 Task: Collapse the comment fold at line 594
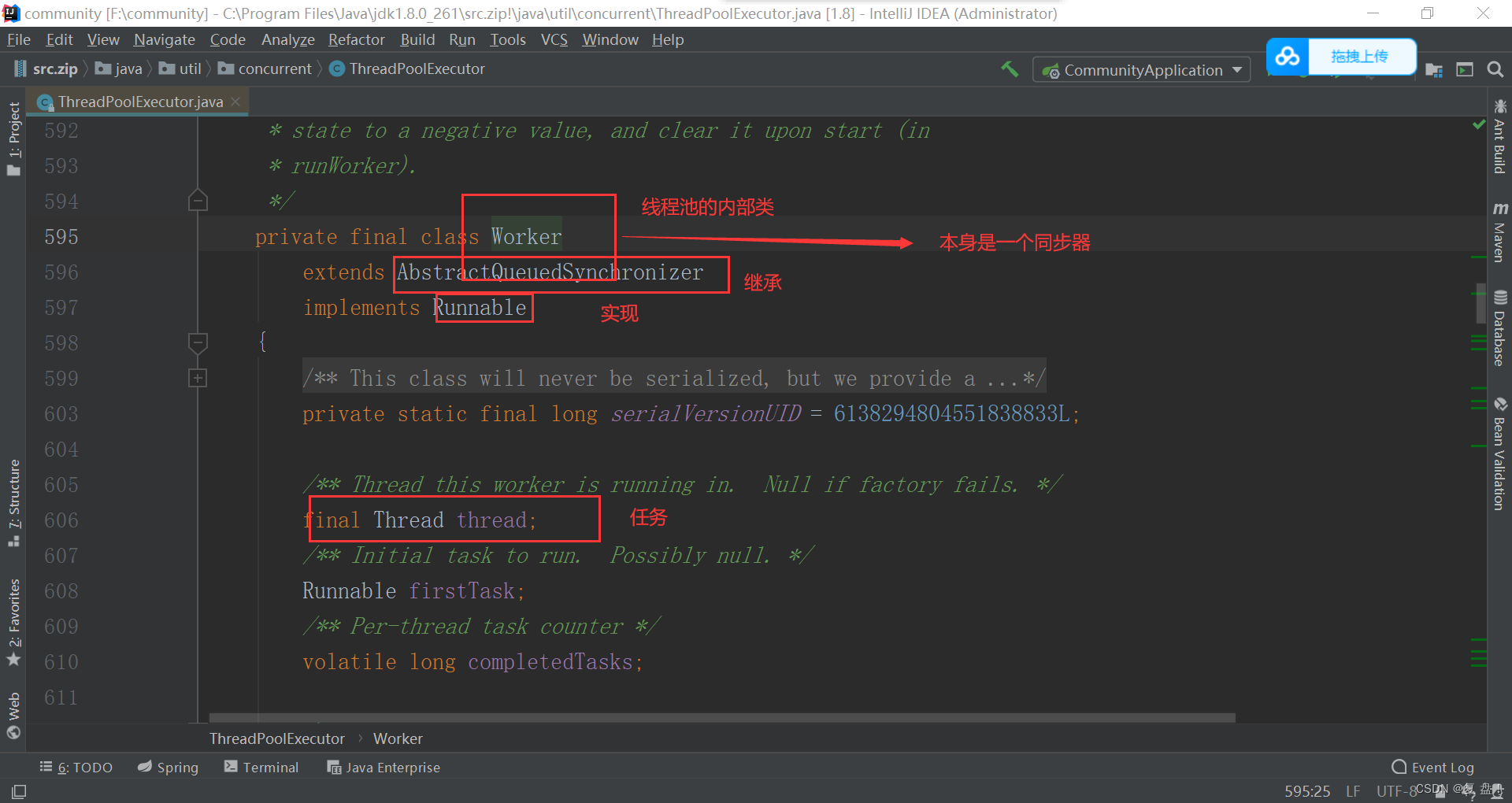198,201
